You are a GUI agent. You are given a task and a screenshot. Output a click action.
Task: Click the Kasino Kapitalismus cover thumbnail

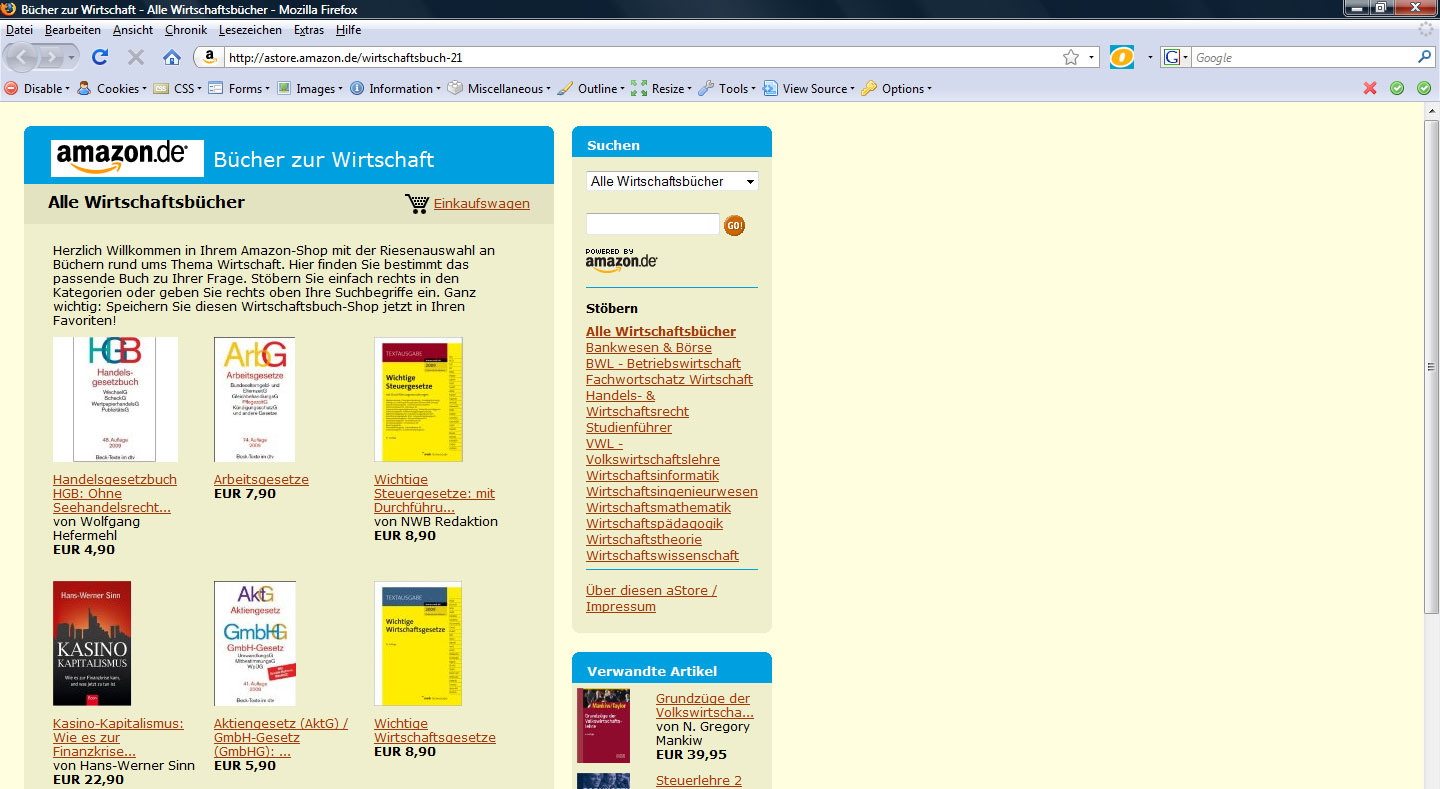92,643
